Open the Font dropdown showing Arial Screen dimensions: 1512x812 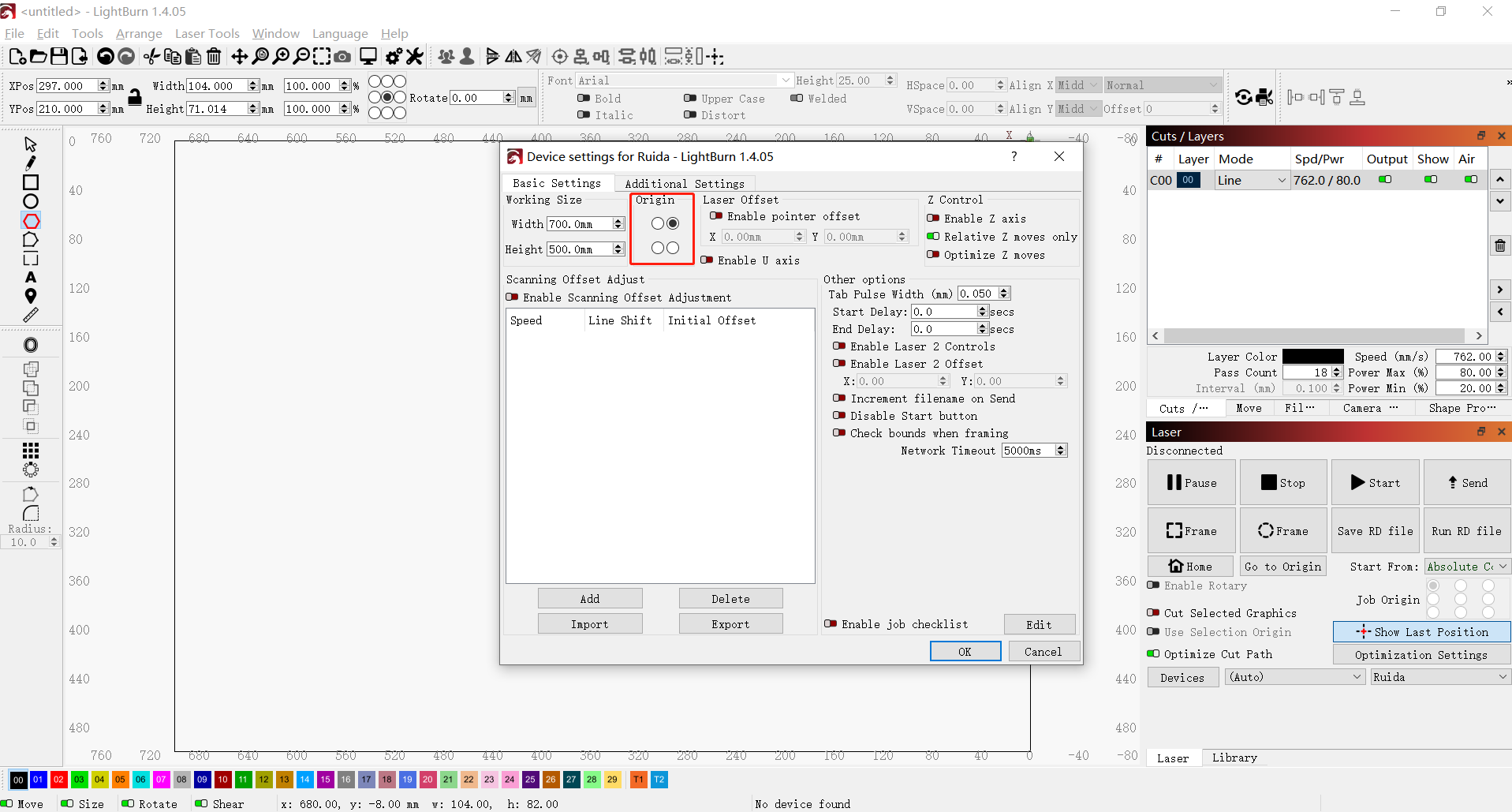click(684, 80)
